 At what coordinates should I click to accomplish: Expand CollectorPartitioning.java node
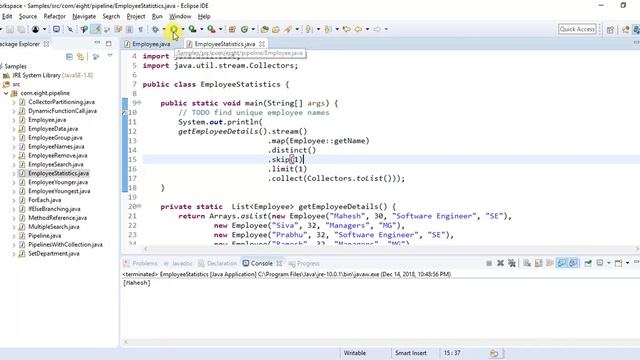pyautogui.click(x=14, y=102)
